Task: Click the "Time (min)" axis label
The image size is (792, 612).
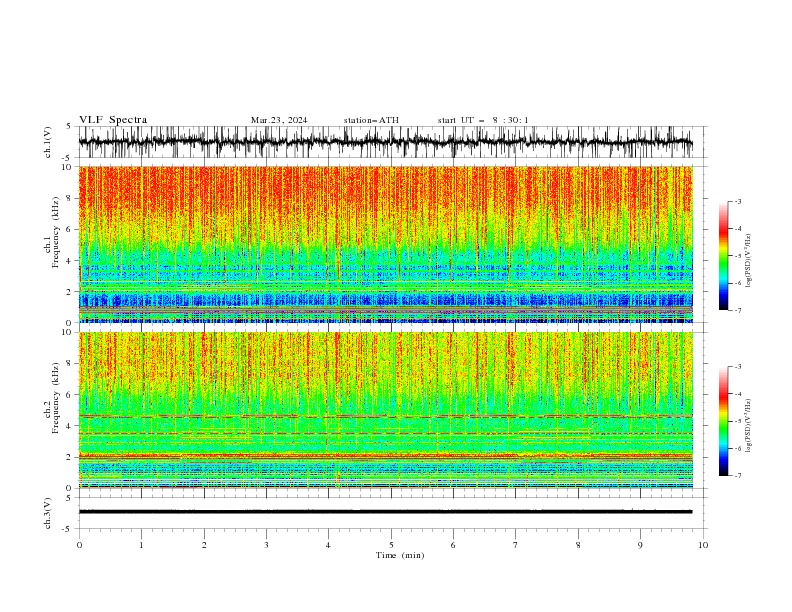Action: click(x=400, y=555)
